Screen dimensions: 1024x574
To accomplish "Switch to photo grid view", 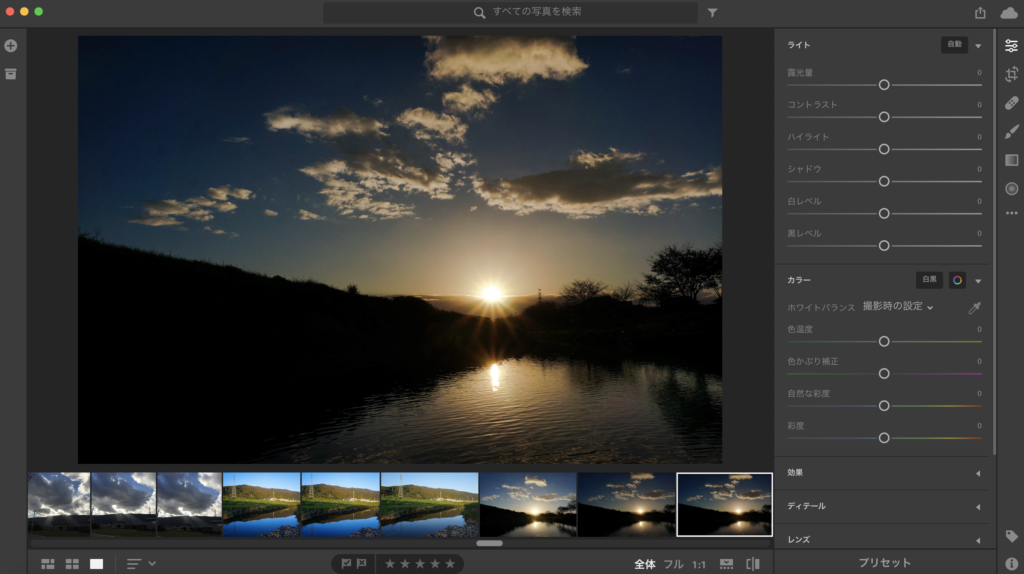I will click(x=48, y=564).
